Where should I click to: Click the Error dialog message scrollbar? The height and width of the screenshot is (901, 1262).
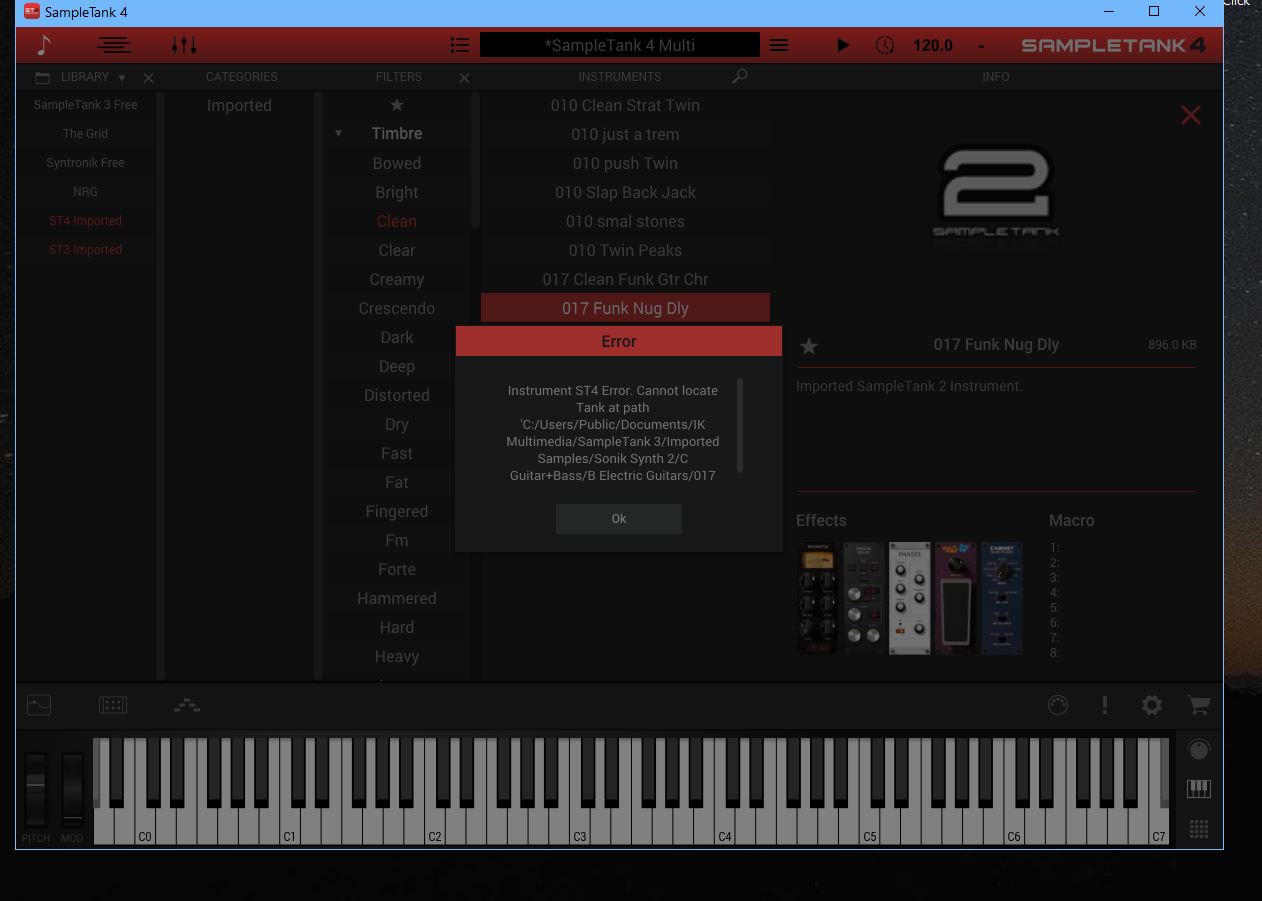[740, 425]
